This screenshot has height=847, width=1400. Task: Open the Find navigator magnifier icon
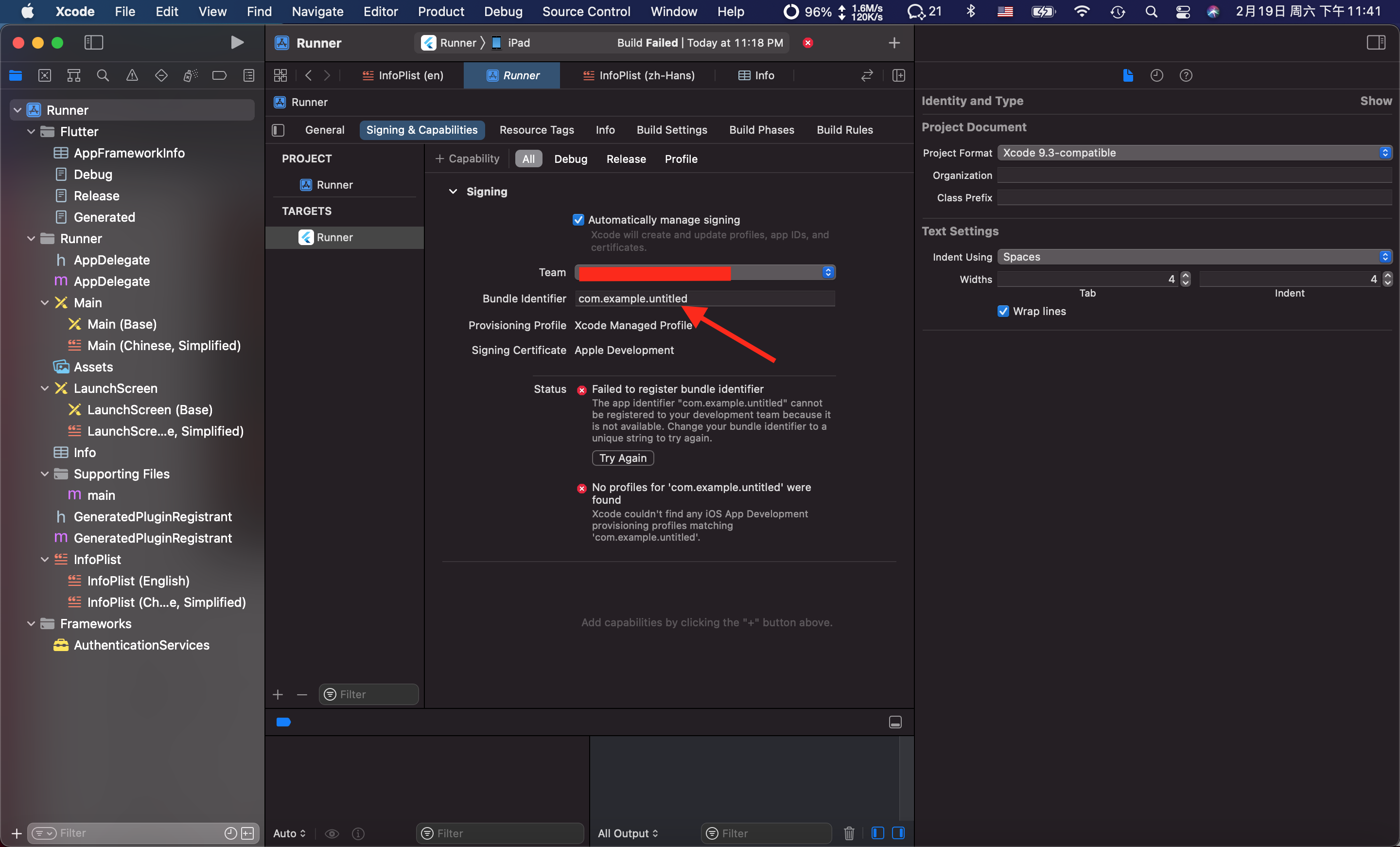(103, 75)
